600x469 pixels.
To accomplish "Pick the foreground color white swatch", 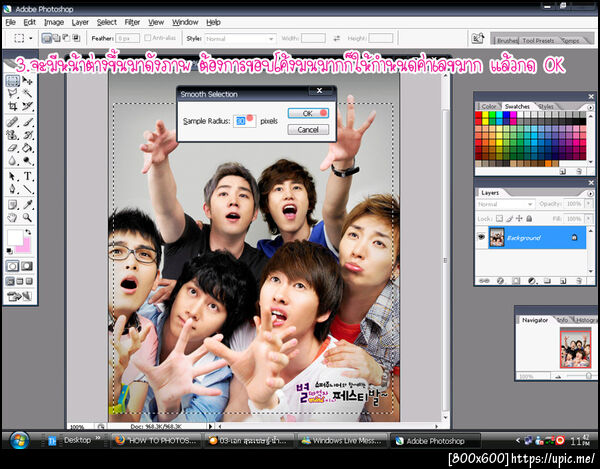I will (15, 237).
